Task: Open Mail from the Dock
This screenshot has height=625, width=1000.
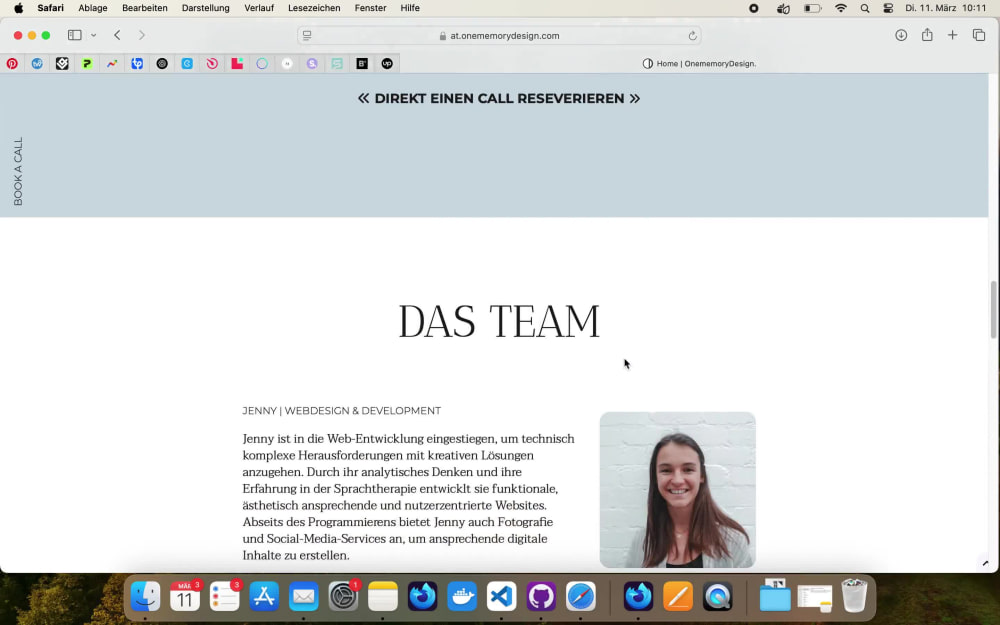Action: tap(304, 597)
